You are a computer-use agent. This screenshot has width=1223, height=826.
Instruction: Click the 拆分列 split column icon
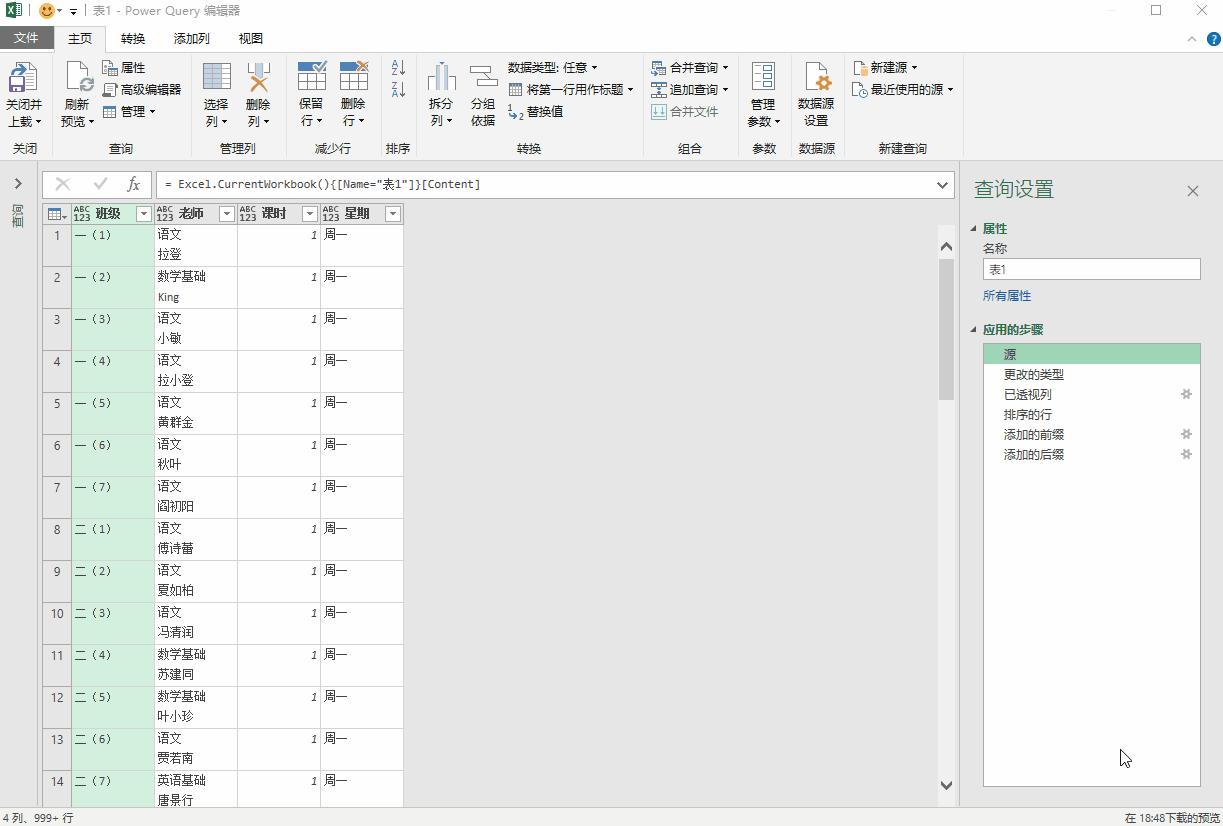(441, 78)
